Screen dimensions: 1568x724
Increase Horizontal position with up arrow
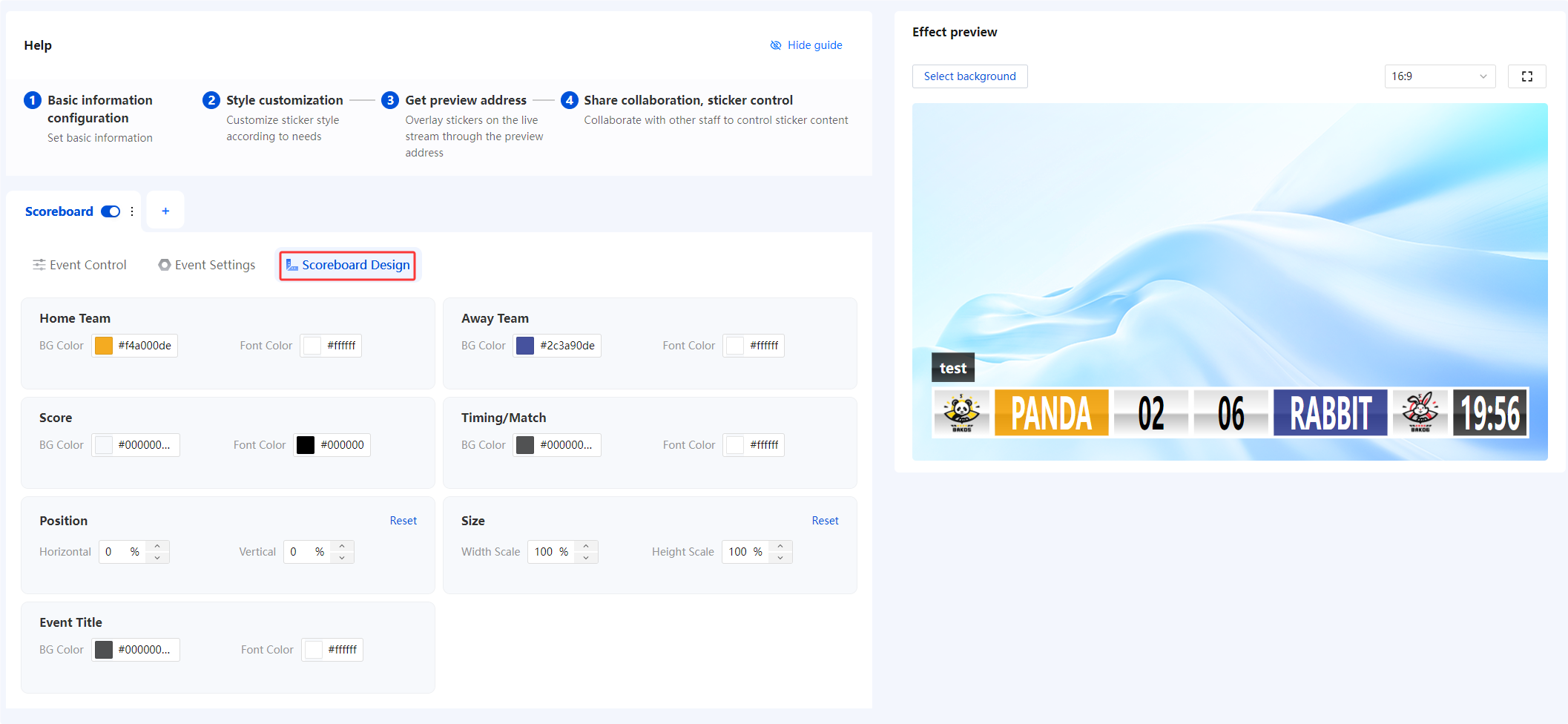click(x=157, y=547)
